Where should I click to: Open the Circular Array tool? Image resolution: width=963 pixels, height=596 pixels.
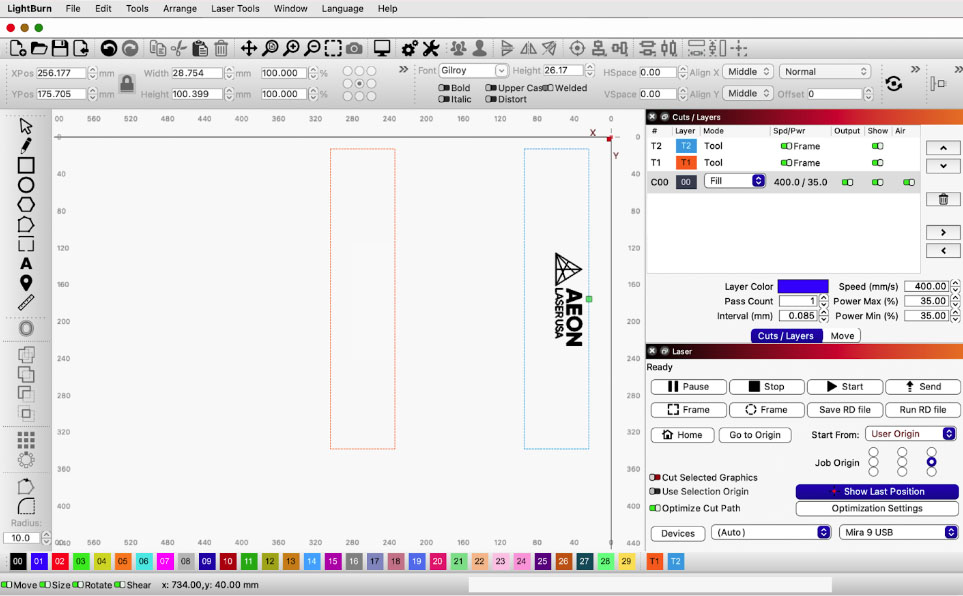point(26,460)
